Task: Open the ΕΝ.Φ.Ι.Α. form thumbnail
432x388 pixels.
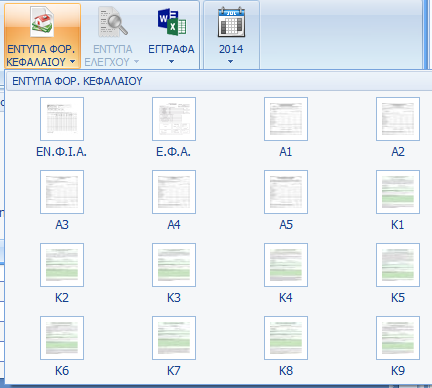Action: tap(62, 119)
